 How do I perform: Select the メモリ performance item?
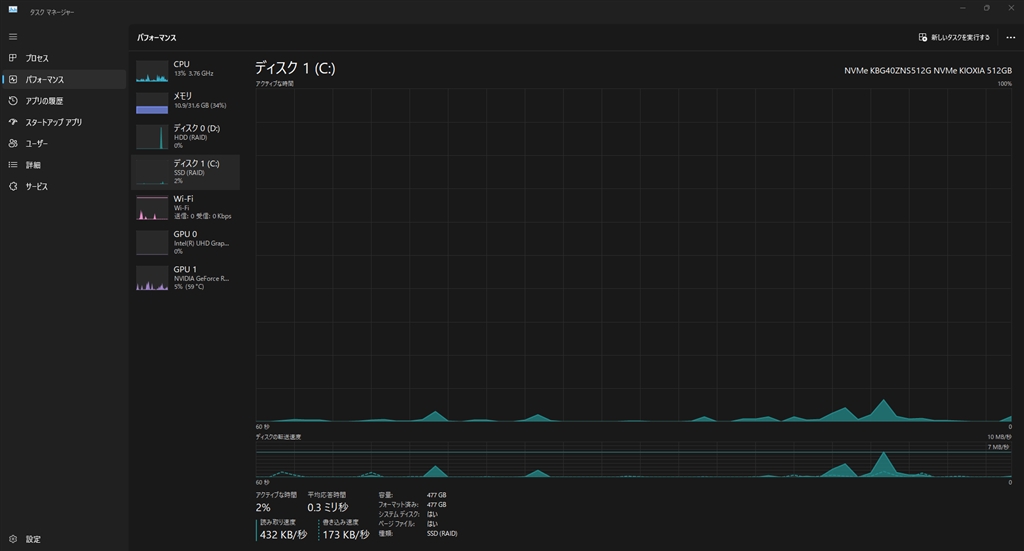[185, 102]
